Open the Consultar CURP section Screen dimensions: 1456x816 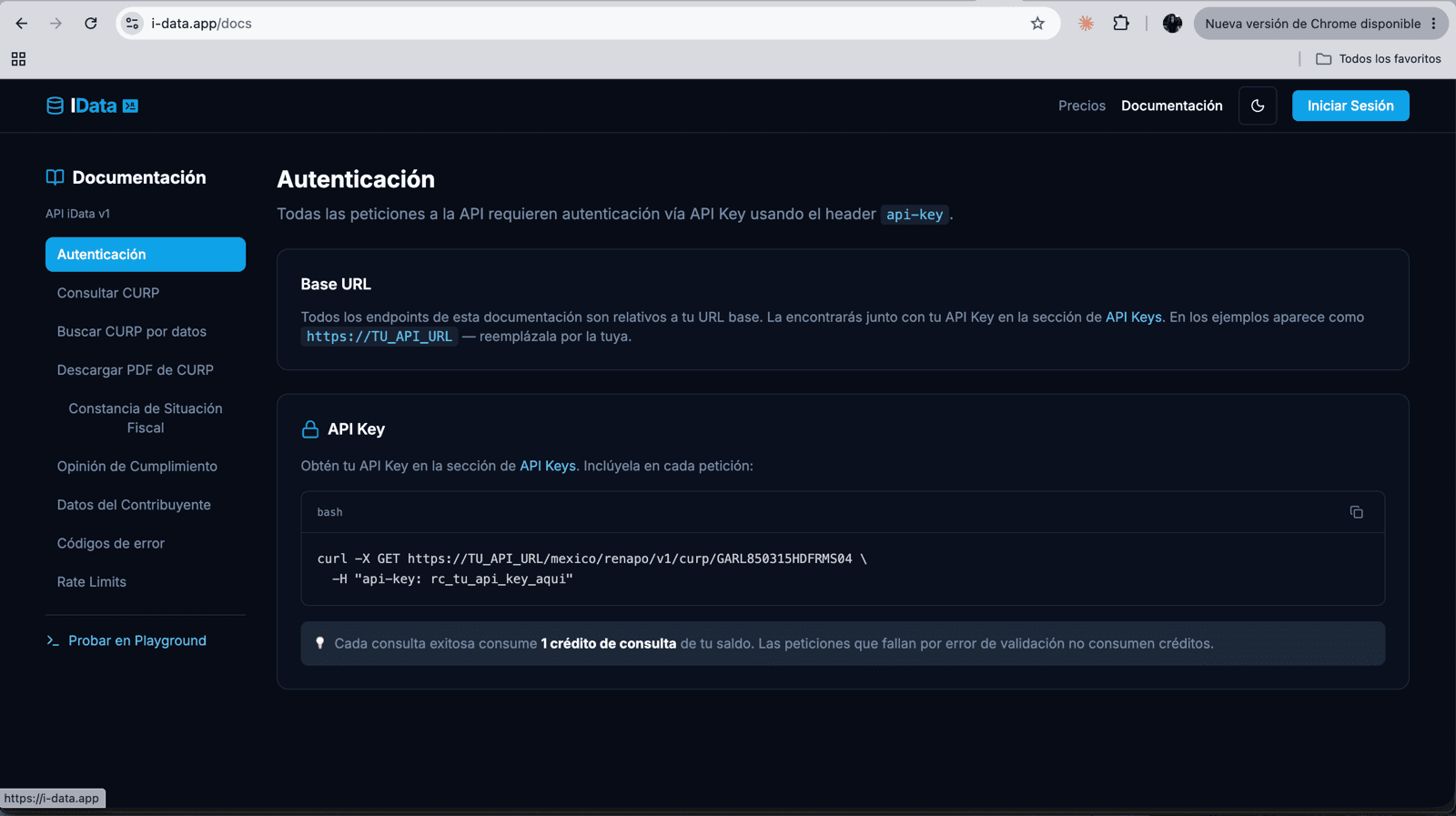click(x=146, y=293)
